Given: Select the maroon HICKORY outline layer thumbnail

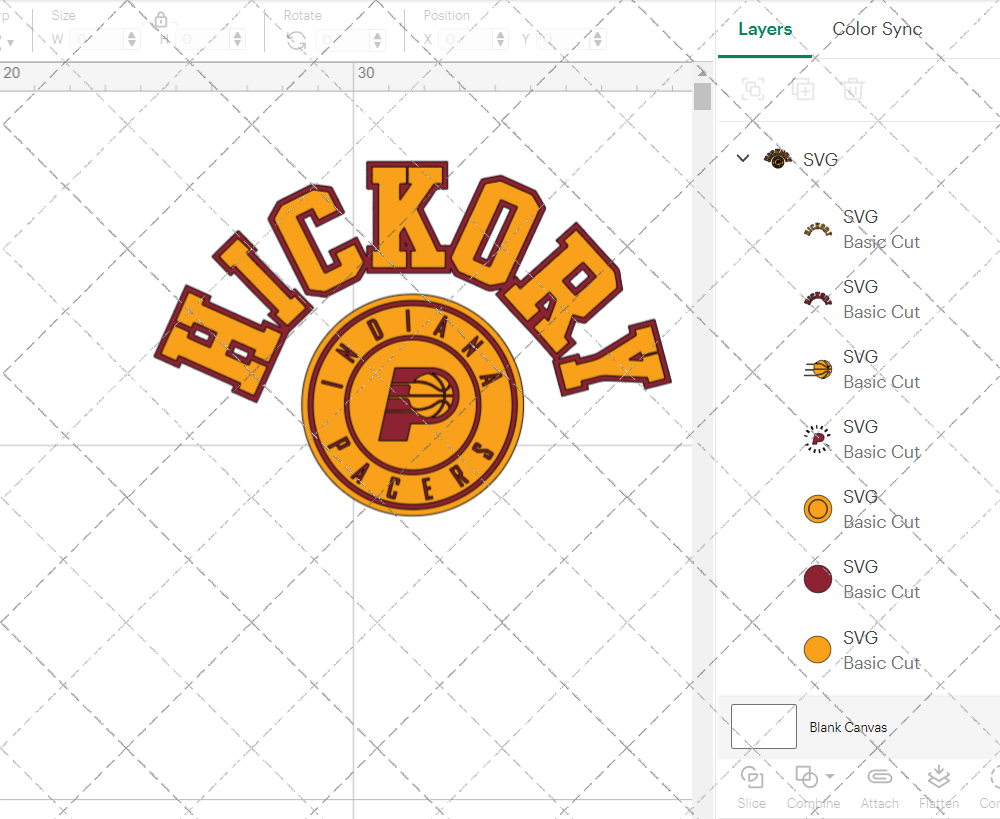Looking at the screenshot, I should coord(818,299).
